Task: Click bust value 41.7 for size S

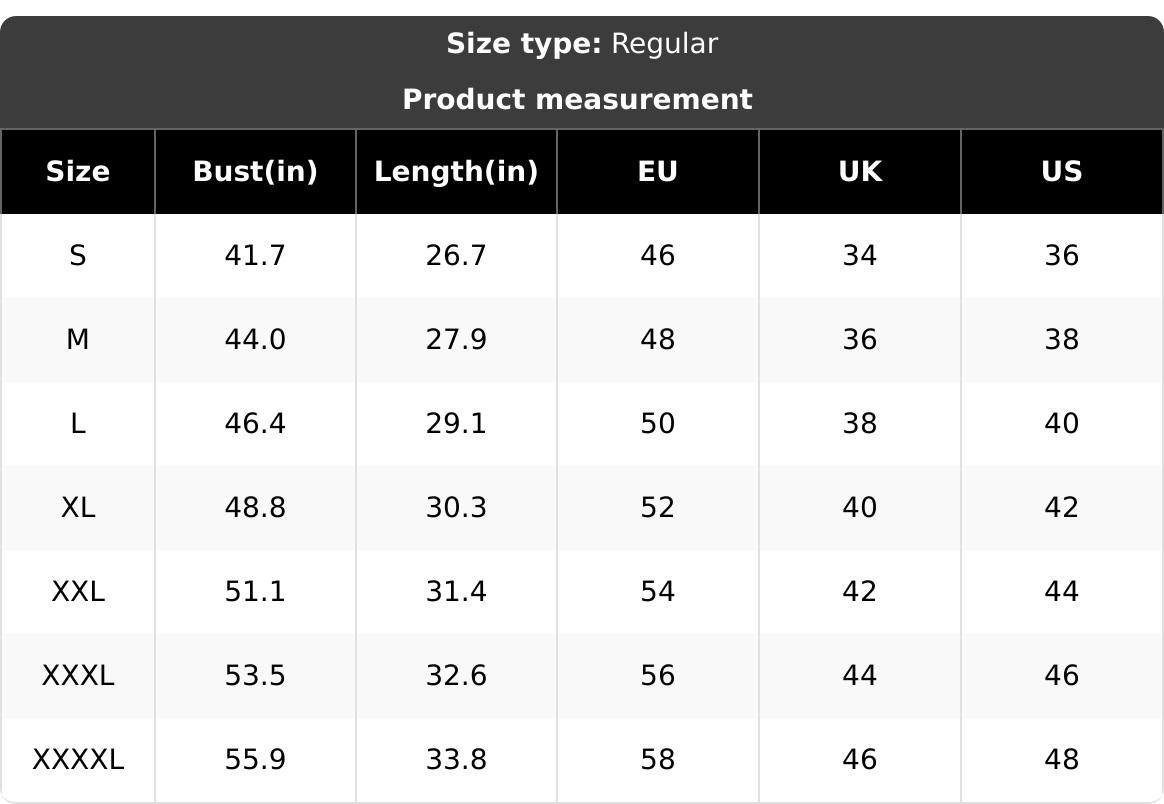Action: point(255,255)
